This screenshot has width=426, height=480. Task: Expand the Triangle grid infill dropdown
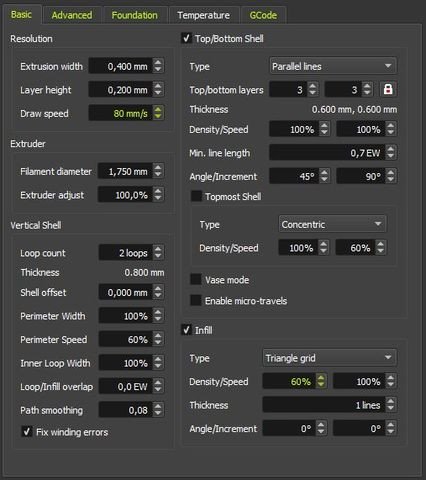[329, 358]
